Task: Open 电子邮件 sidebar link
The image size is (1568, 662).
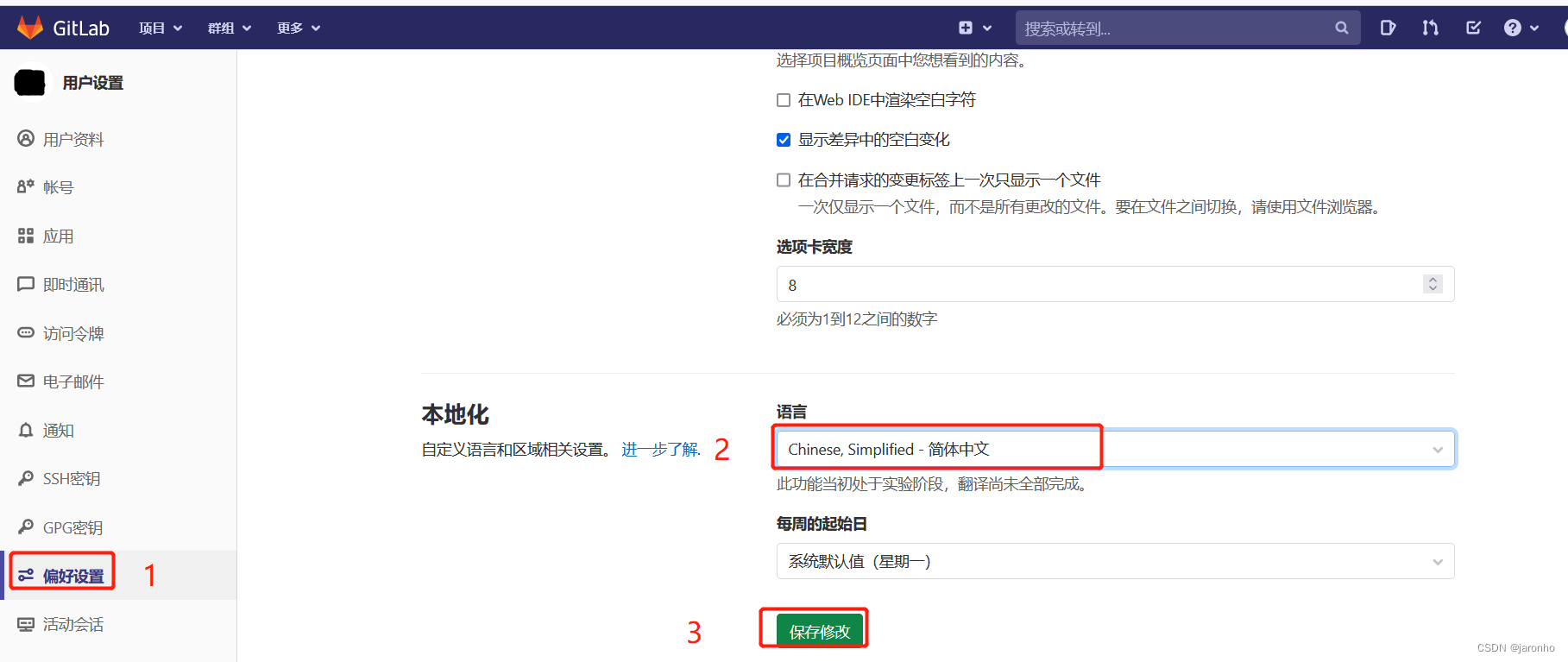Action: pyautogui.click(x=73, y=381)
